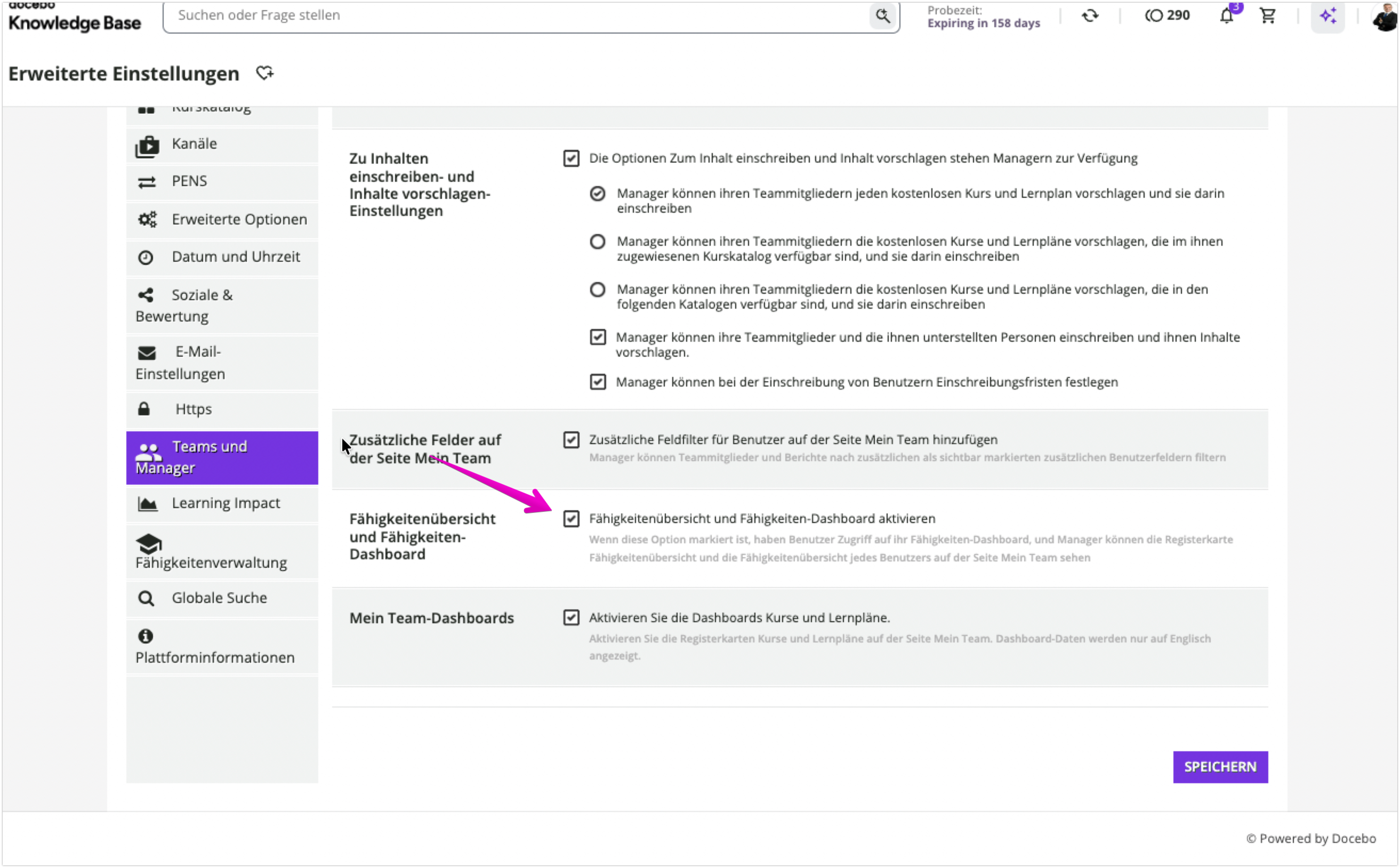Click the SPEICHERN button
This screenshot has width=1400, height=868.
(1220, 767)
